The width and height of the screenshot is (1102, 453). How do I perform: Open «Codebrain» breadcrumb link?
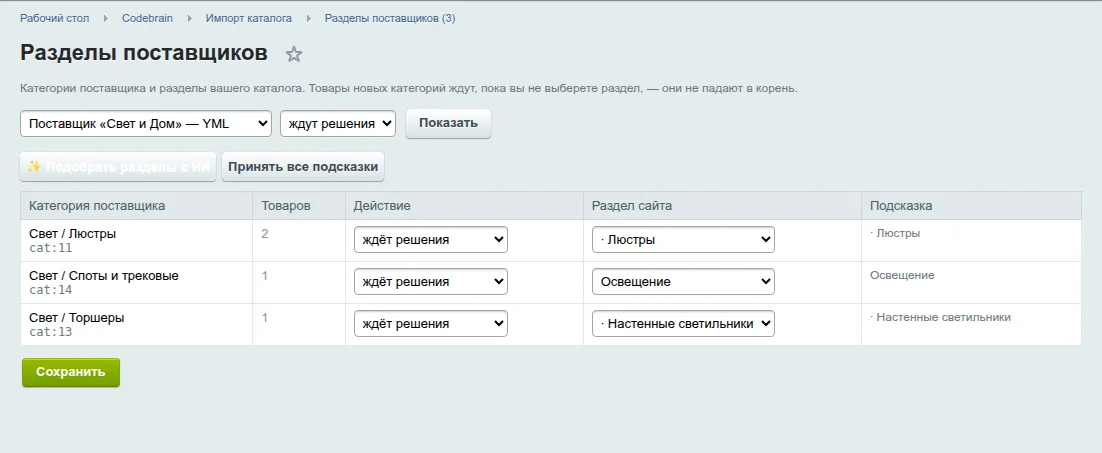pos(147,18)
